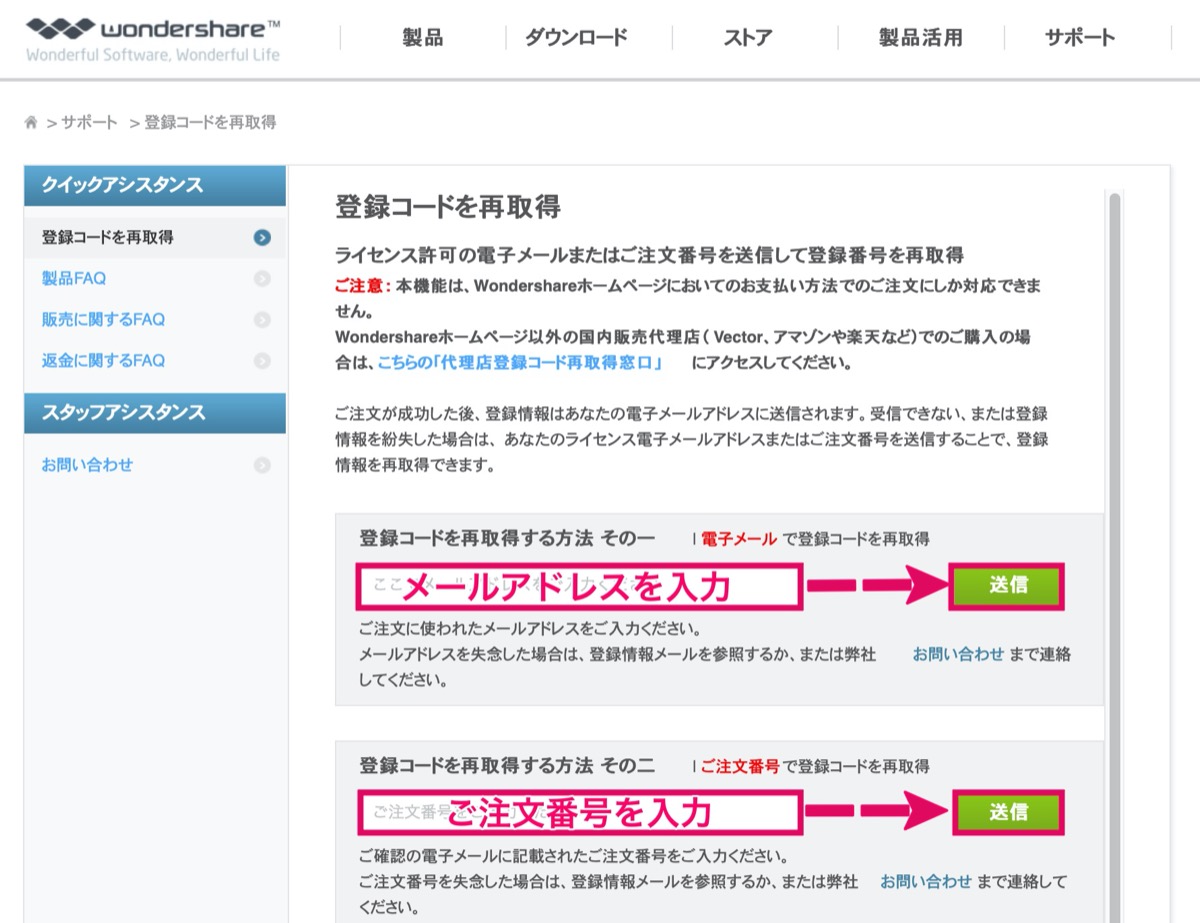This screenshot has height=923, width=1200.
Task: Click お問い合わせ link under email method
Action: coord(958,654)
